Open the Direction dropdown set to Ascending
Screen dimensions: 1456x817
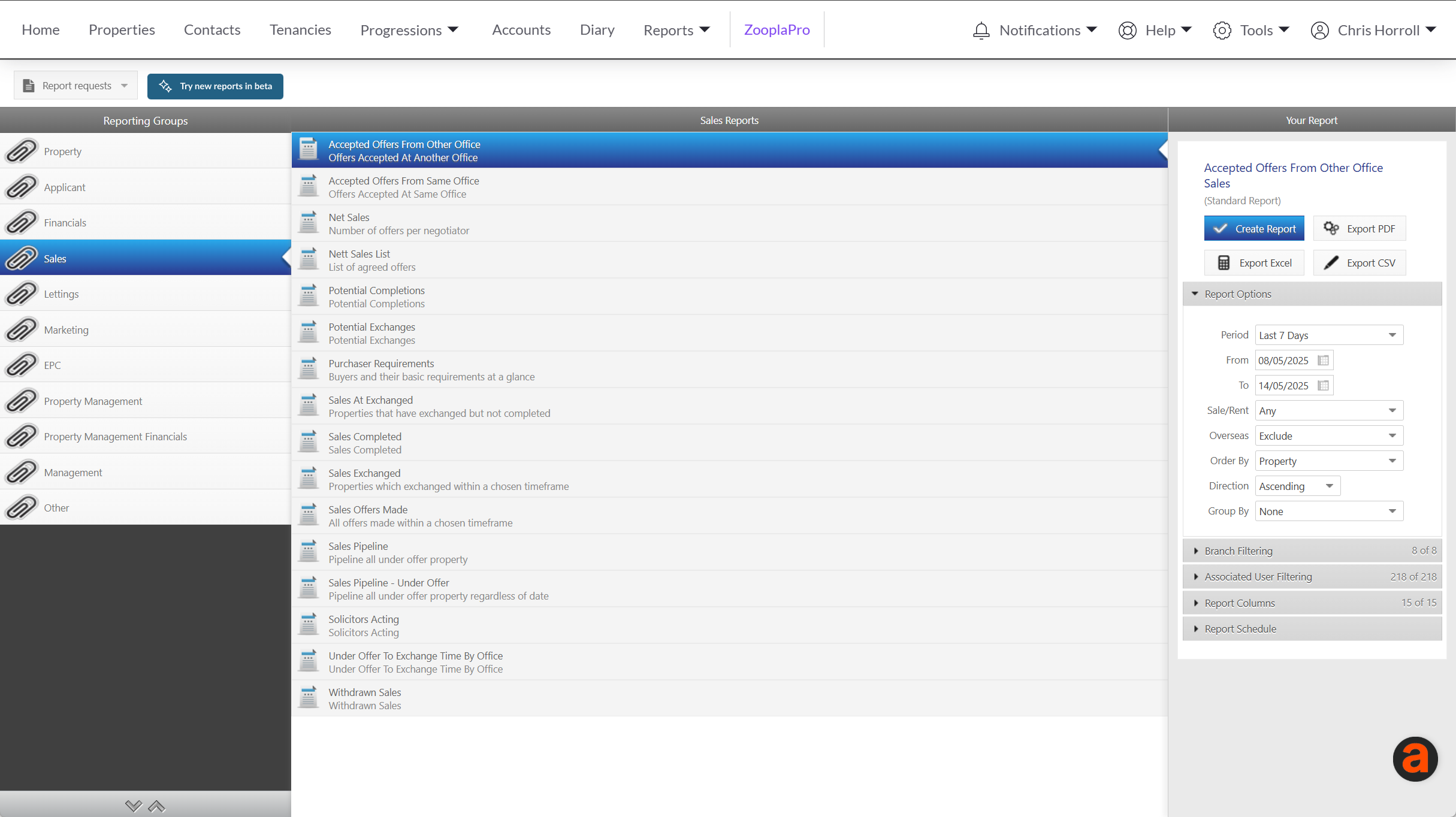[1298, 486]
